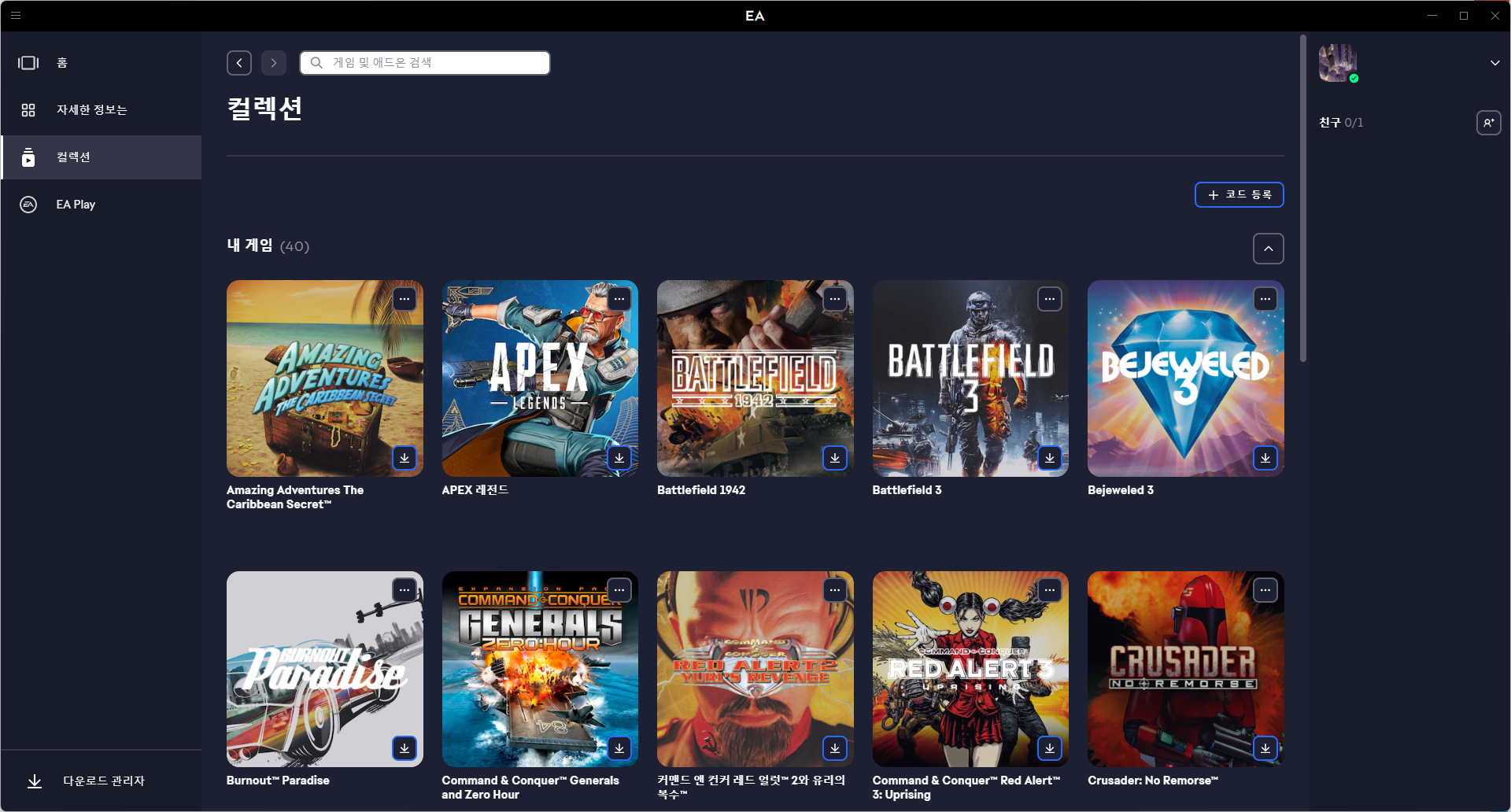This screenshot has width=1511, height=812.
Task: Open more options for Red Alert 3 Uprising
Action: click(x=1050, y=590)
